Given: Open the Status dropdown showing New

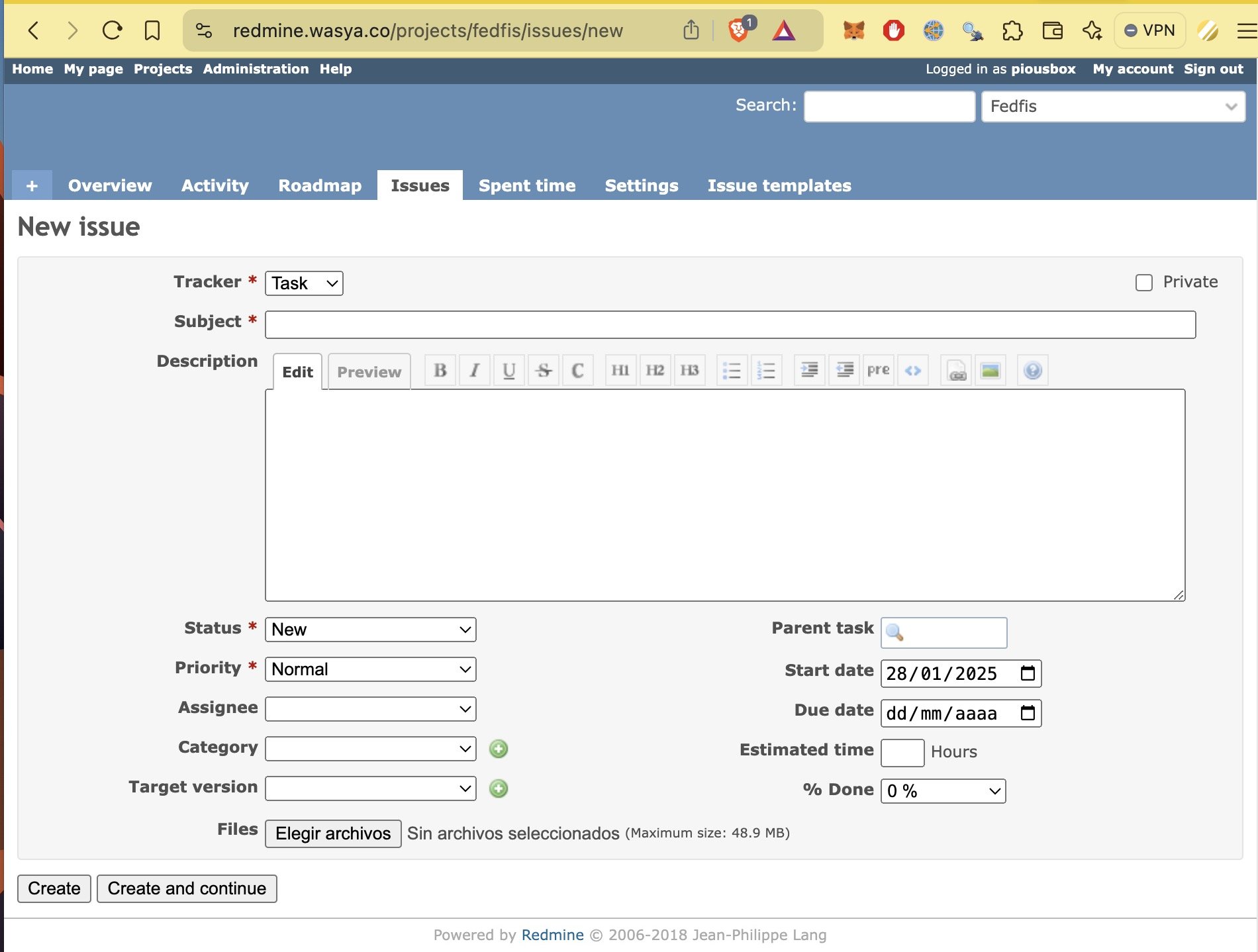Looking at the screenshot, I should (x=371, y=630).
